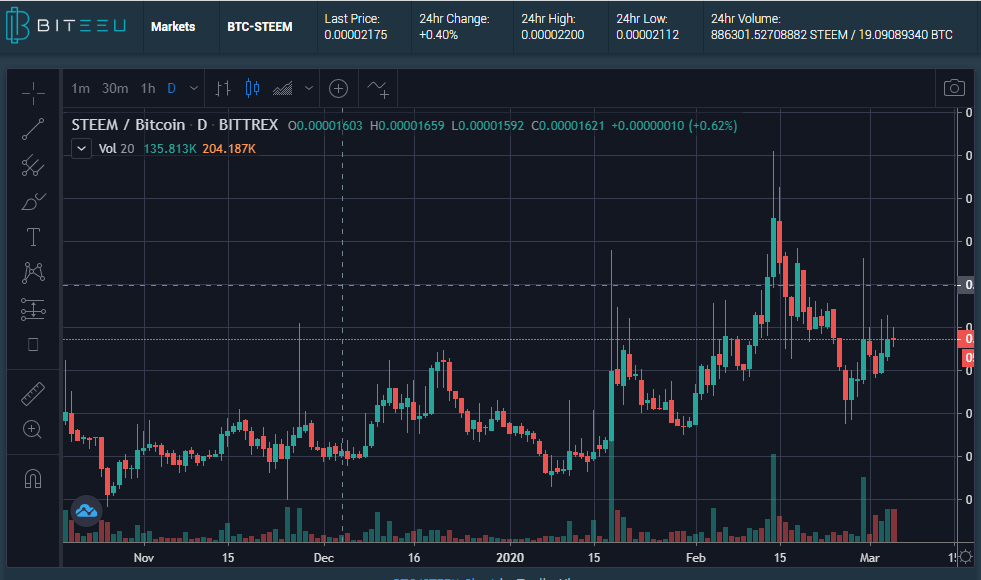Select the zoom in tool
The width and height of the screenshot is (981, 580).
click(33, 429)
